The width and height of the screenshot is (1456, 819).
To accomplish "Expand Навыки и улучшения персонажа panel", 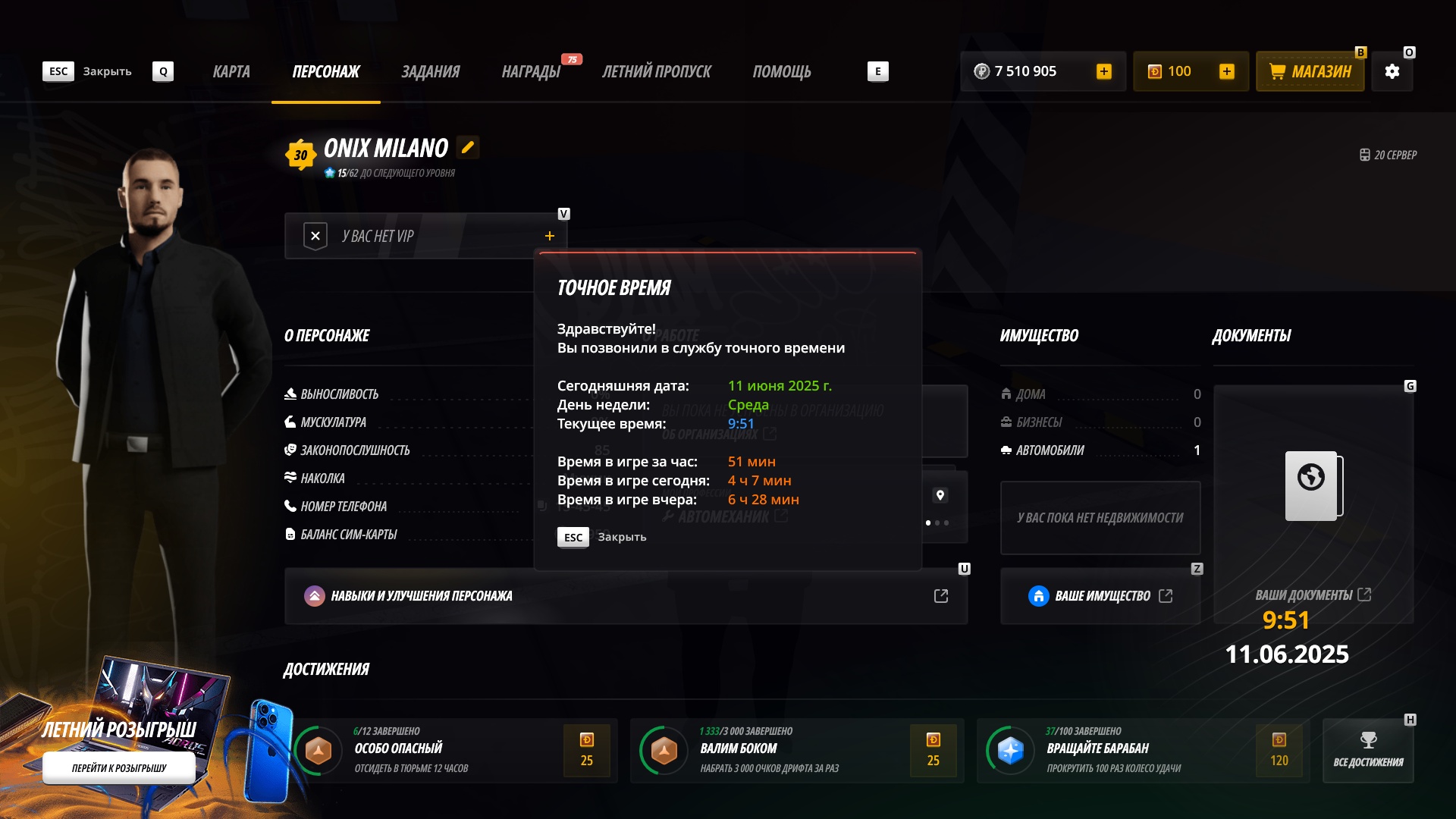I will click(x=626, y=596).
